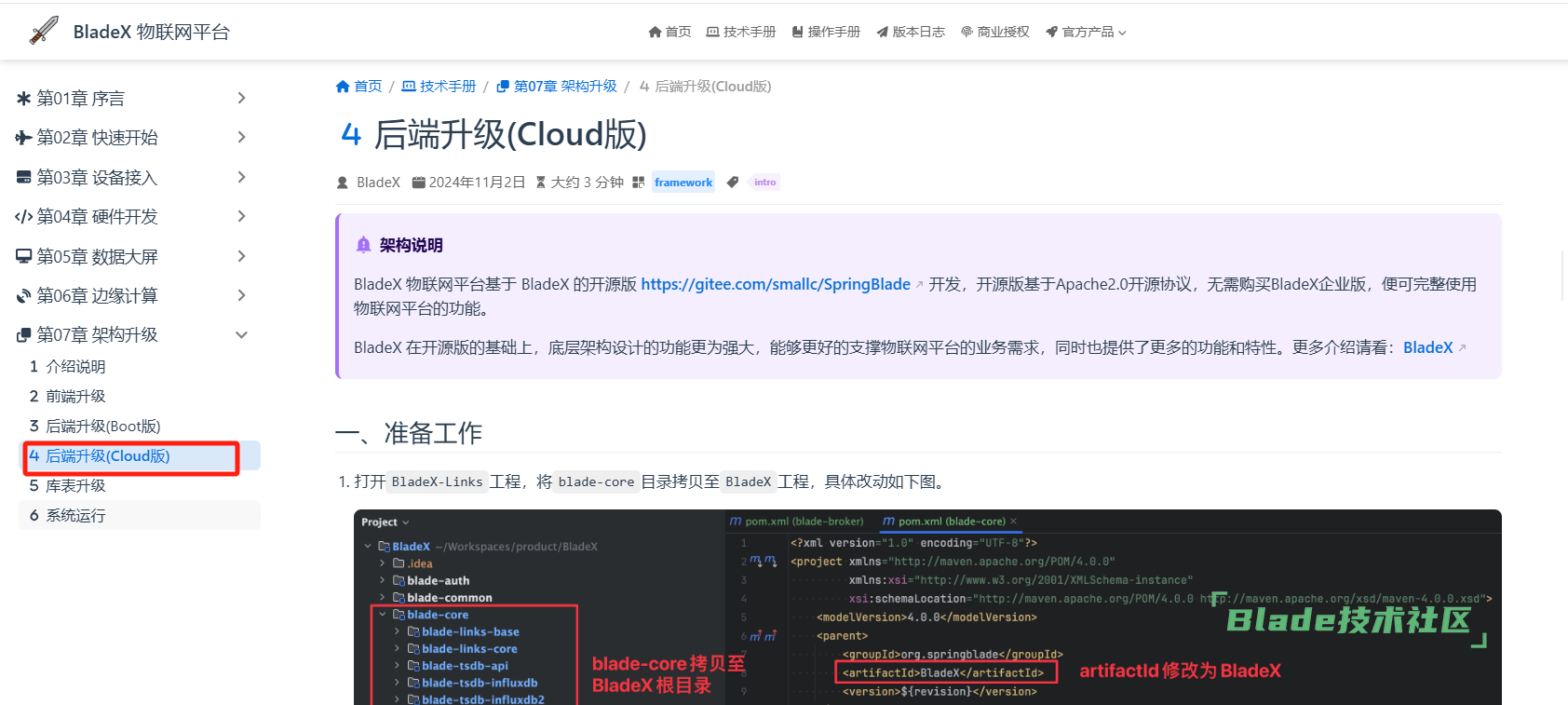Click the breadcrumb home icon
This screenshot has width=1568, height=705.
click(x=343, y=87)
